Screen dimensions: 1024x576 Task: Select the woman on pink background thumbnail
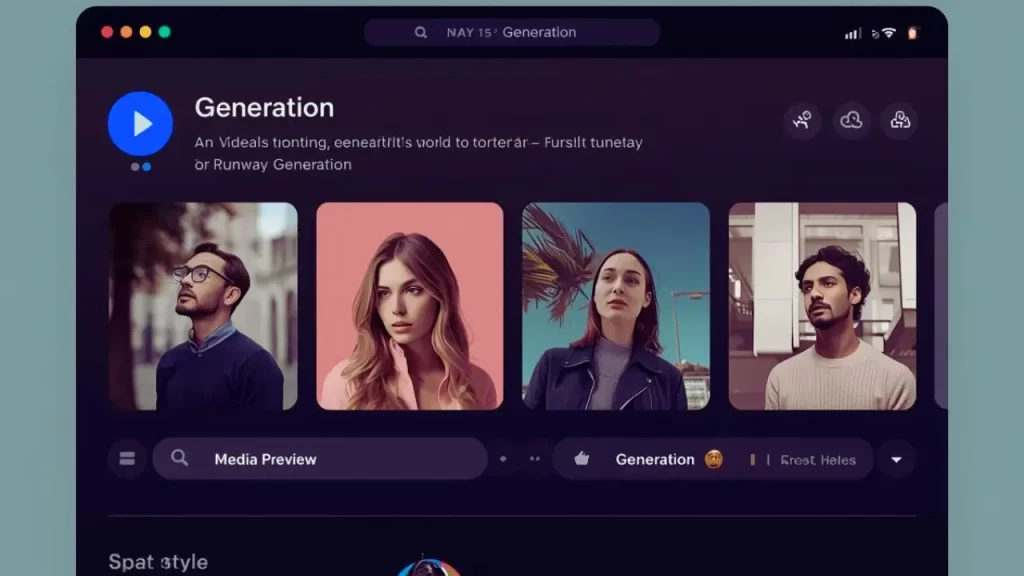pos(410,306)
